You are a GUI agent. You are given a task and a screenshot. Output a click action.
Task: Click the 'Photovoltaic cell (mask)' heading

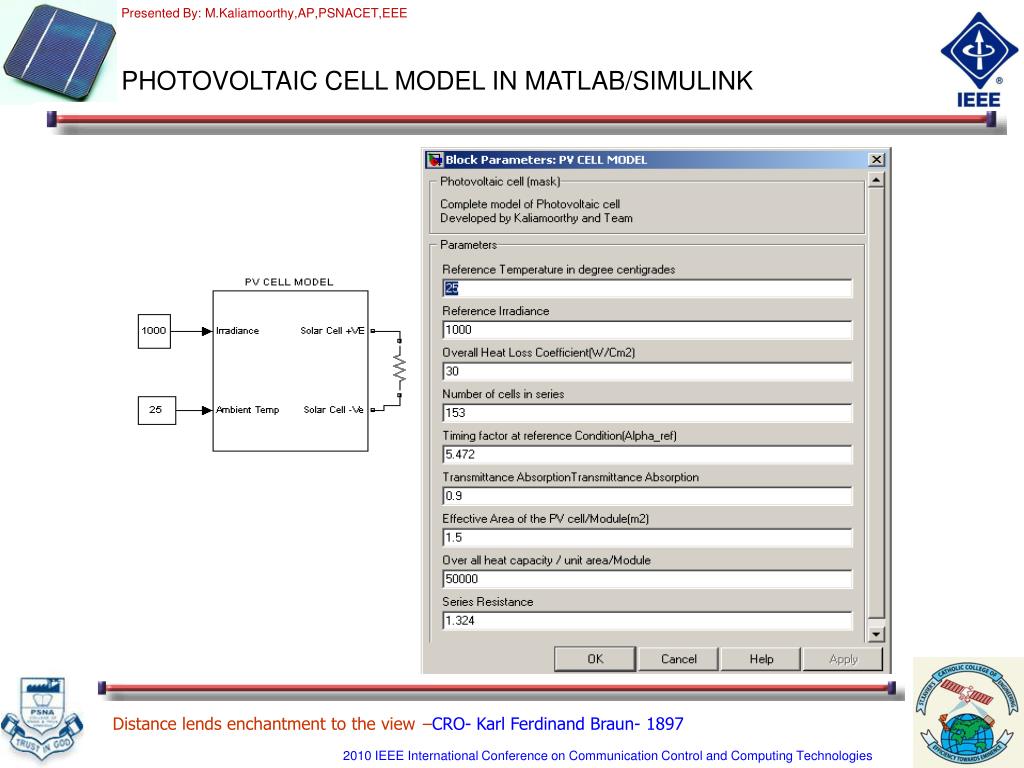tap(500, 182)
